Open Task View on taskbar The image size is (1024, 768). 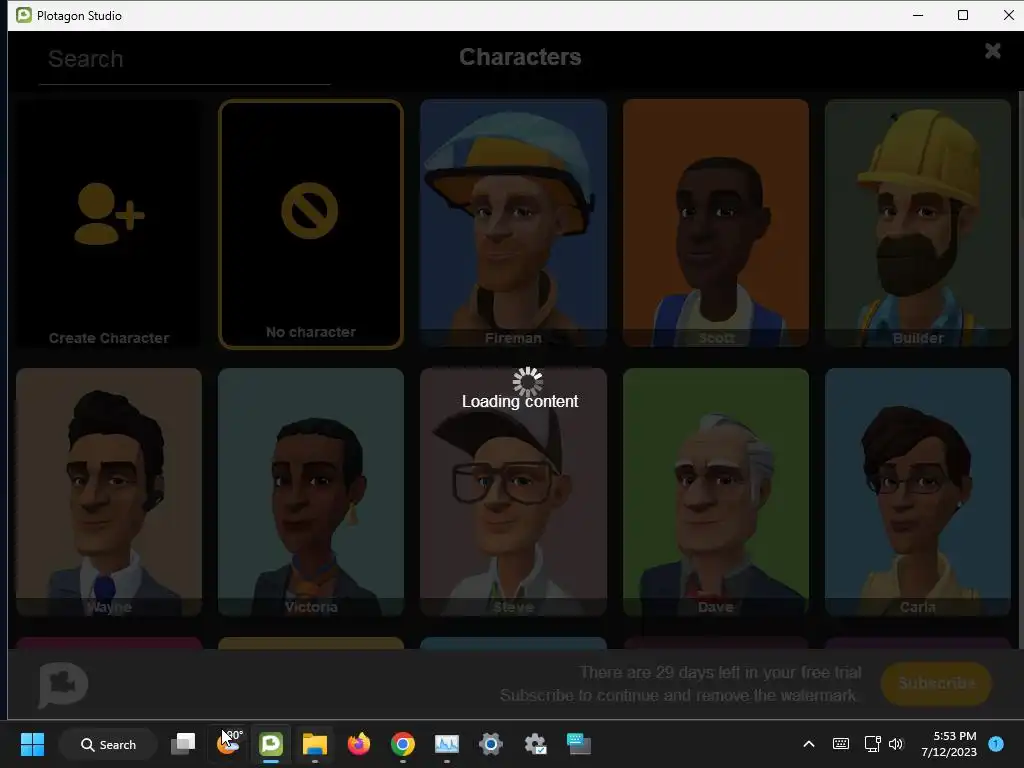coord(183,744)
